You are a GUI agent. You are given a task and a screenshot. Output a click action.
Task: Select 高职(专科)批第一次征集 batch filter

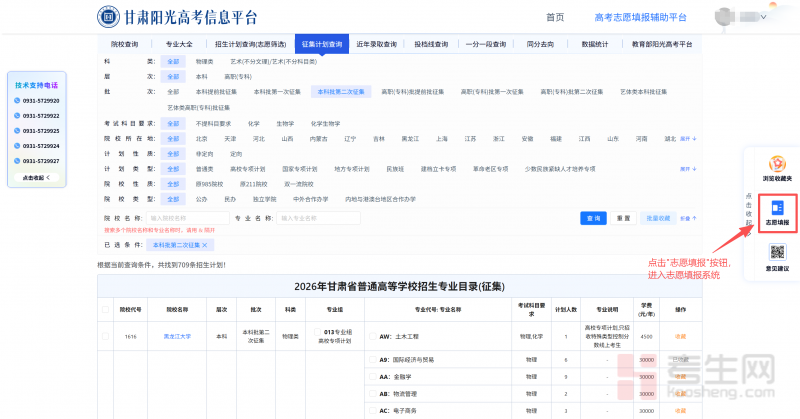pyautogui.click(x=492, y=92)
